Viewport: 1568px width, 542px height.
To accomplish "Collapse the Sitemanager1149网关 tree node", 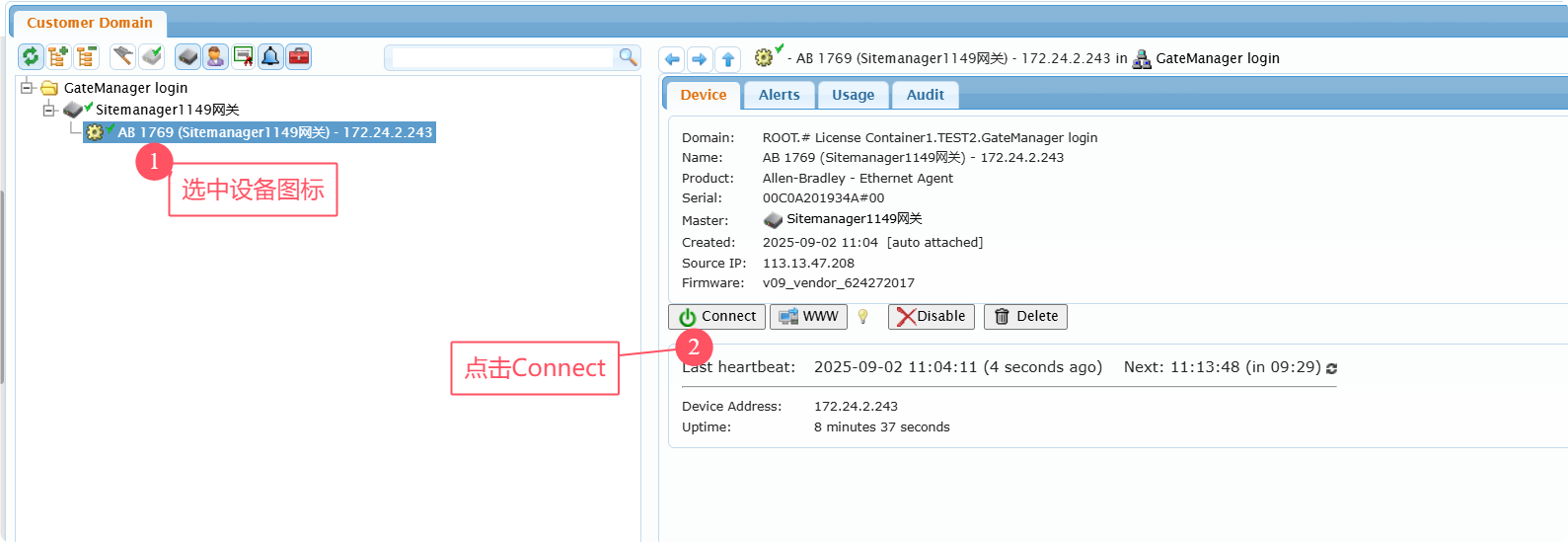I will click(49, 110).
